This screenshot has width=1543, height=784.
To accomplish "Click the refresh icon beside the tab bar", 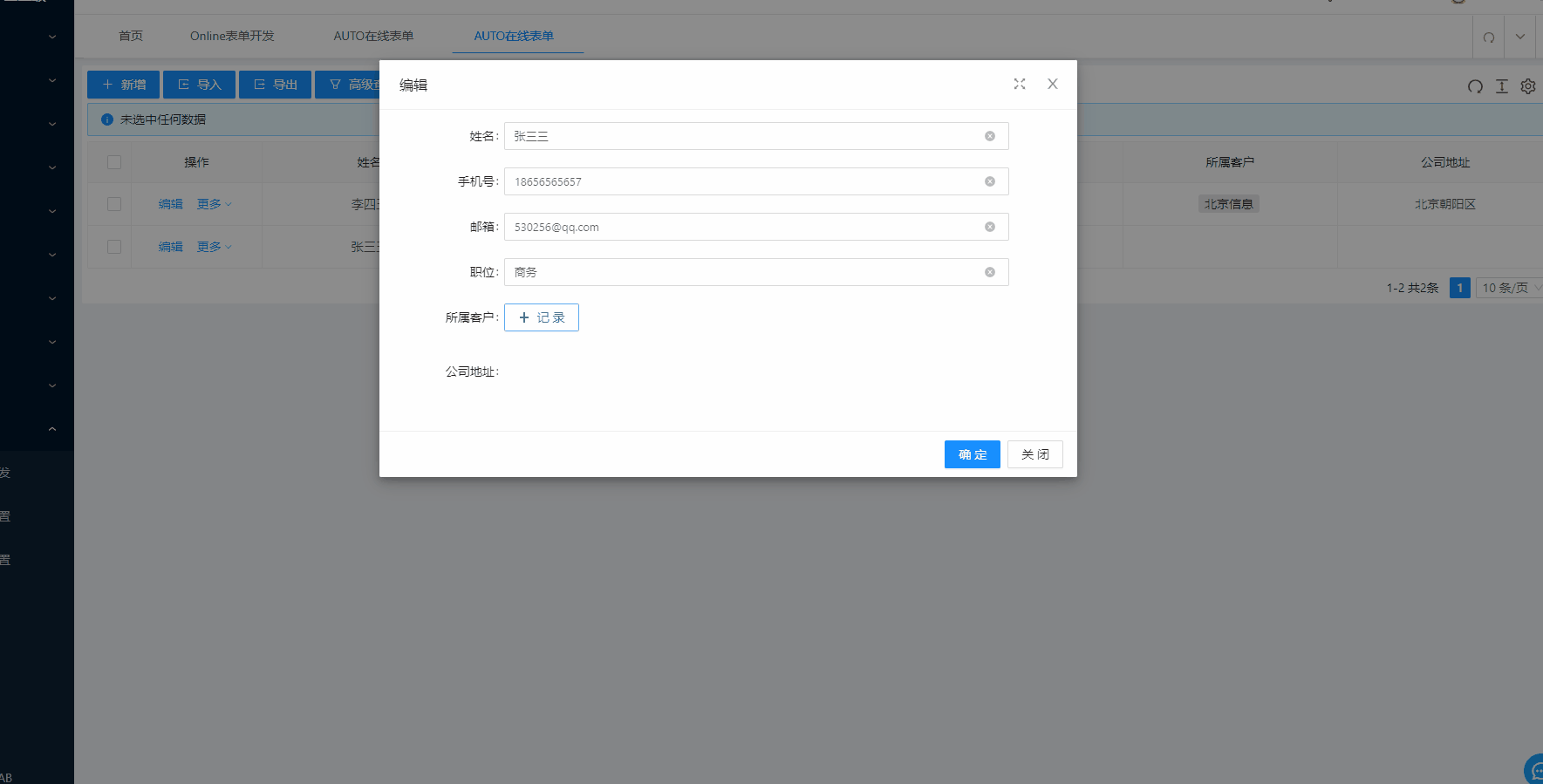I will [1489, 37].
